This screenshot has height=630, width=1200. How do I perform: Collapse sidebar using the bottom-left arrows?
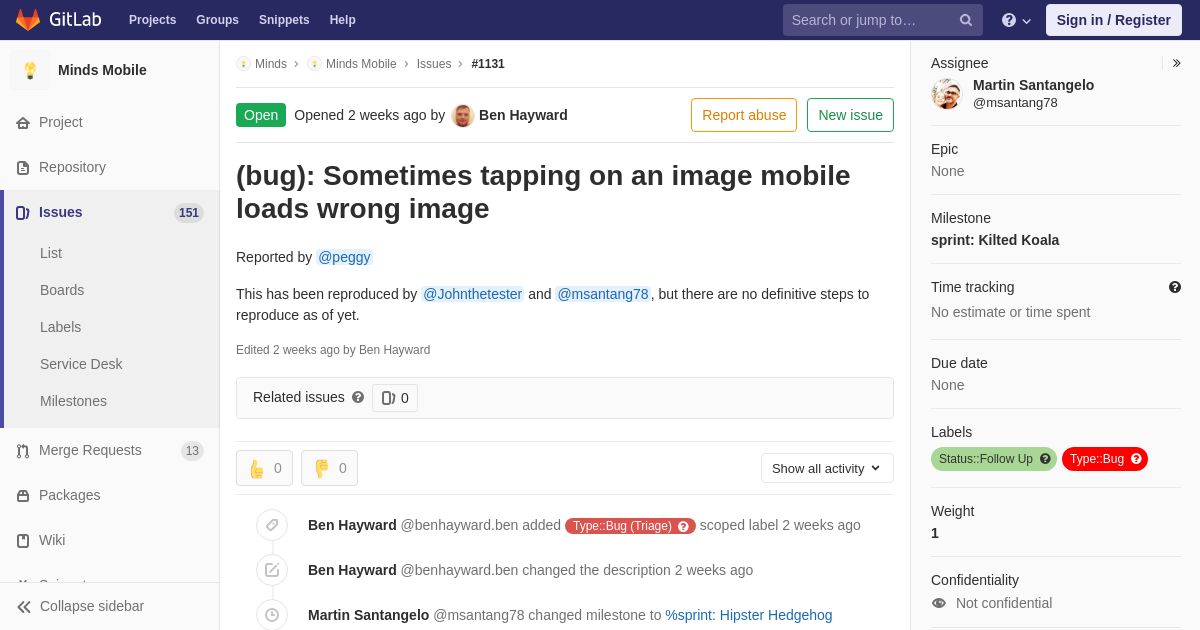click(80, 606)
